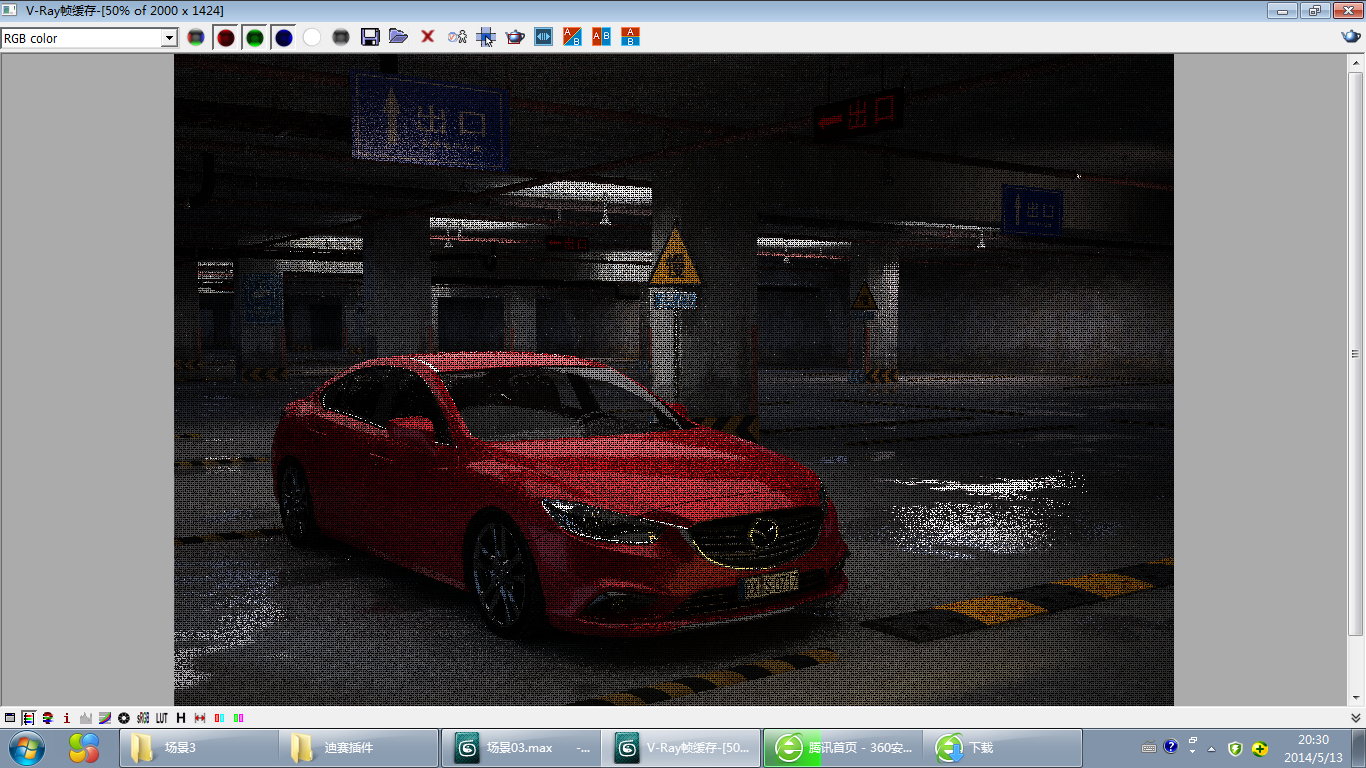The height and width of the screenshot is (768, 1366).
Task: Toggle the histogram levels icon
Action: tap(85, 718)
